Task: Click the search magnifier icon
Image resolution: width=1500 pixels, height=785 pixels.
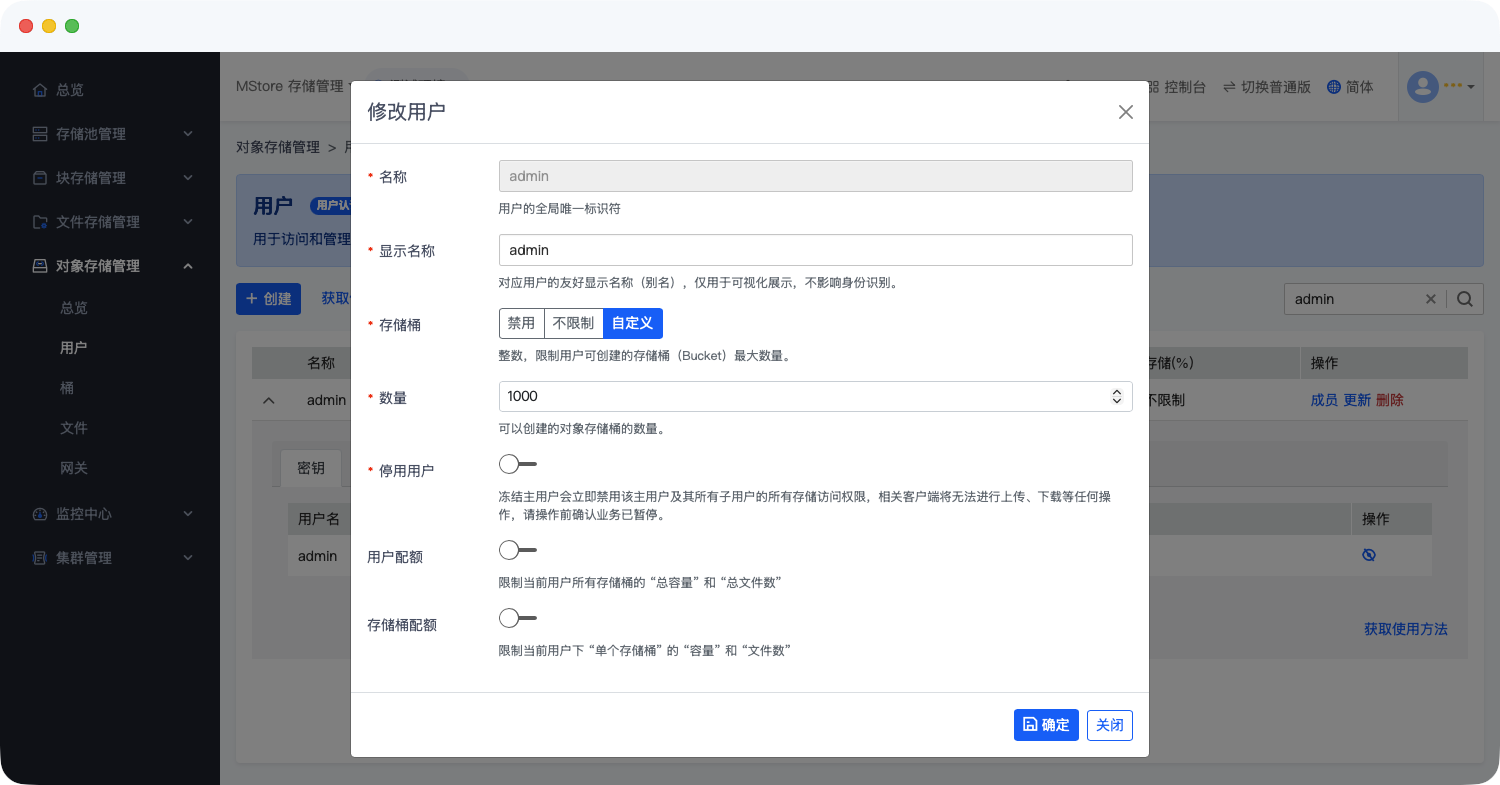Action: pos(1464,299)
